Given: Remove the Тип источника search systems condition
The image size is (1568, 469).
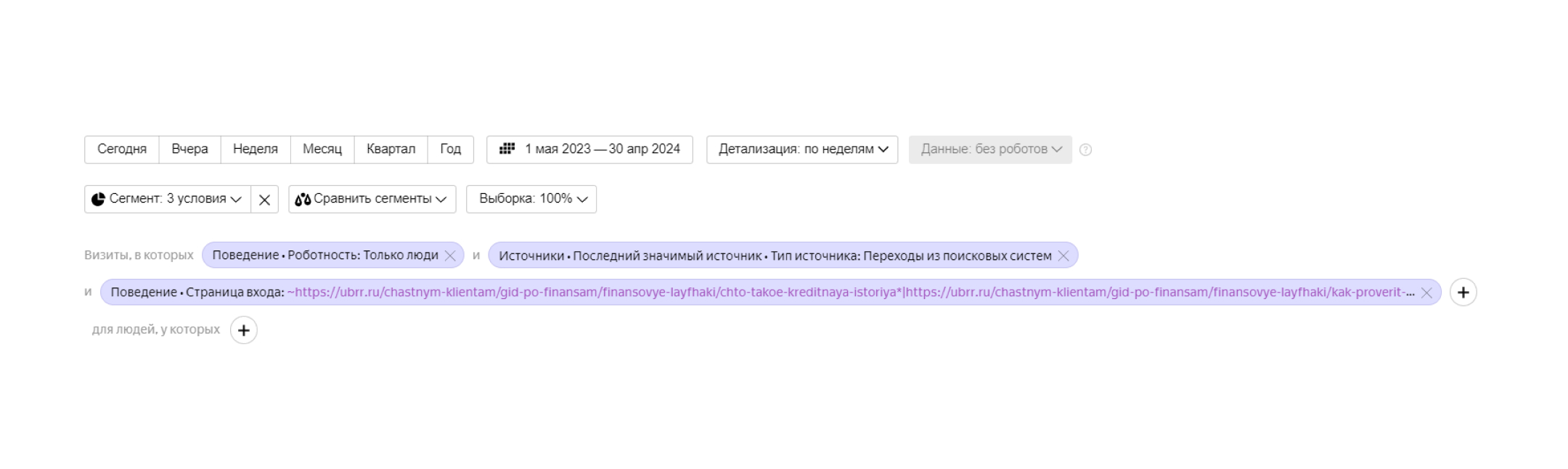Looking at the screenshot, I should 1063,256.
